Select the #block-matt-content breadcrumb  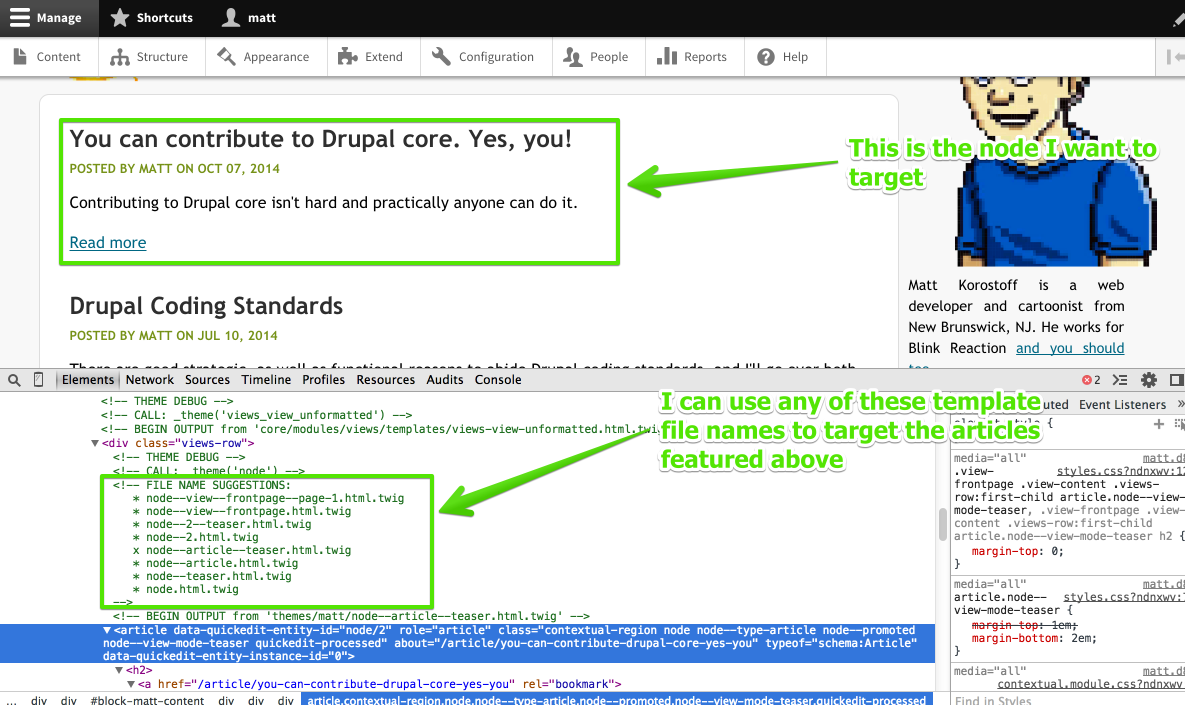click(x=147, y=700)
